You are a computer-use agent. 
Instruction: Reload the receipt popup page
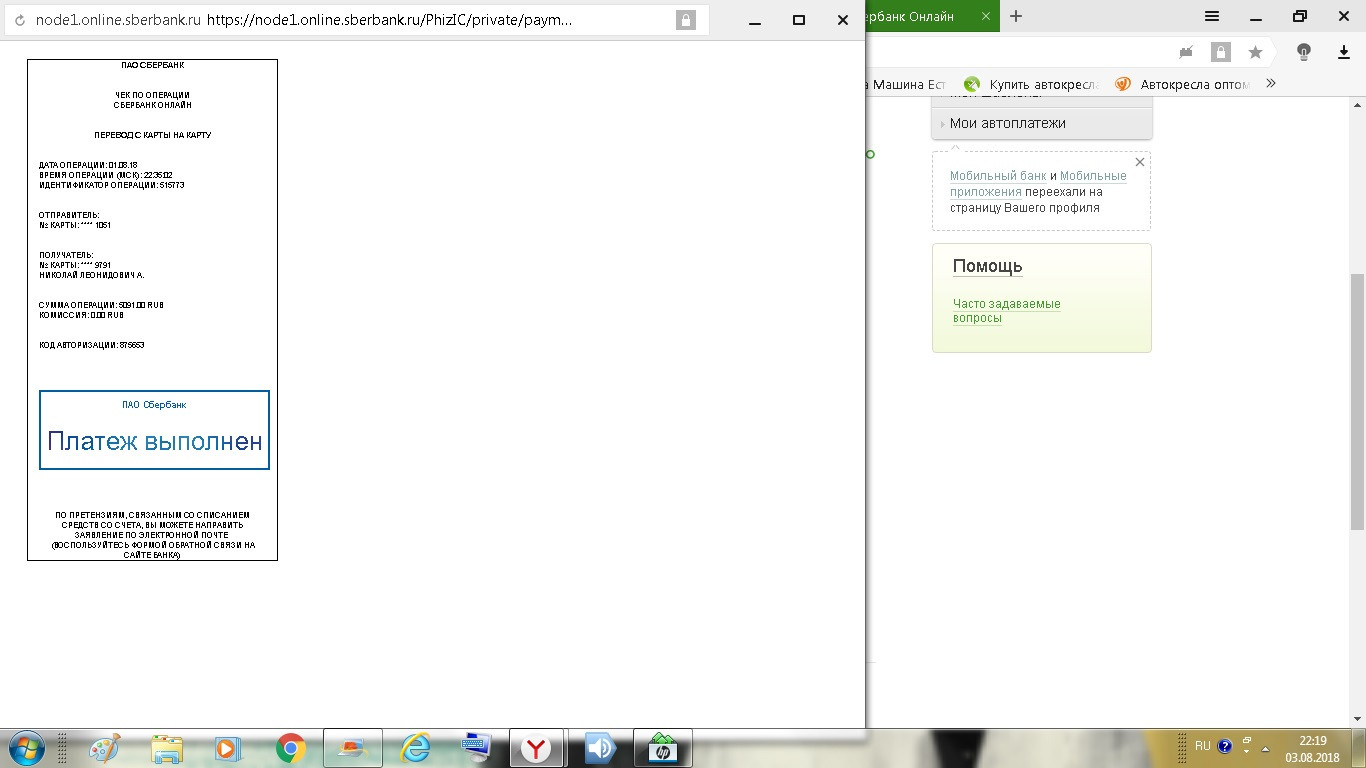pyautogui.click(x=18, y=20)
